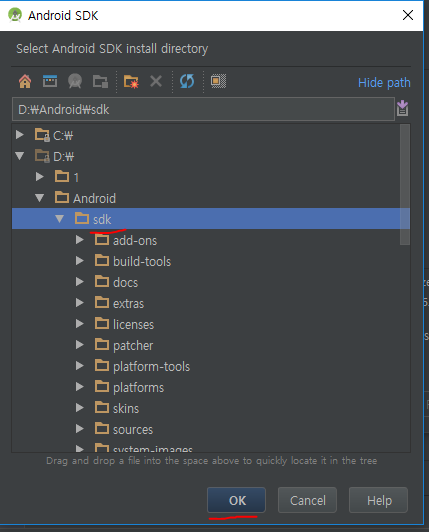Refresh the file tree with sync icon
429x532 pixels.
[187, 81]
